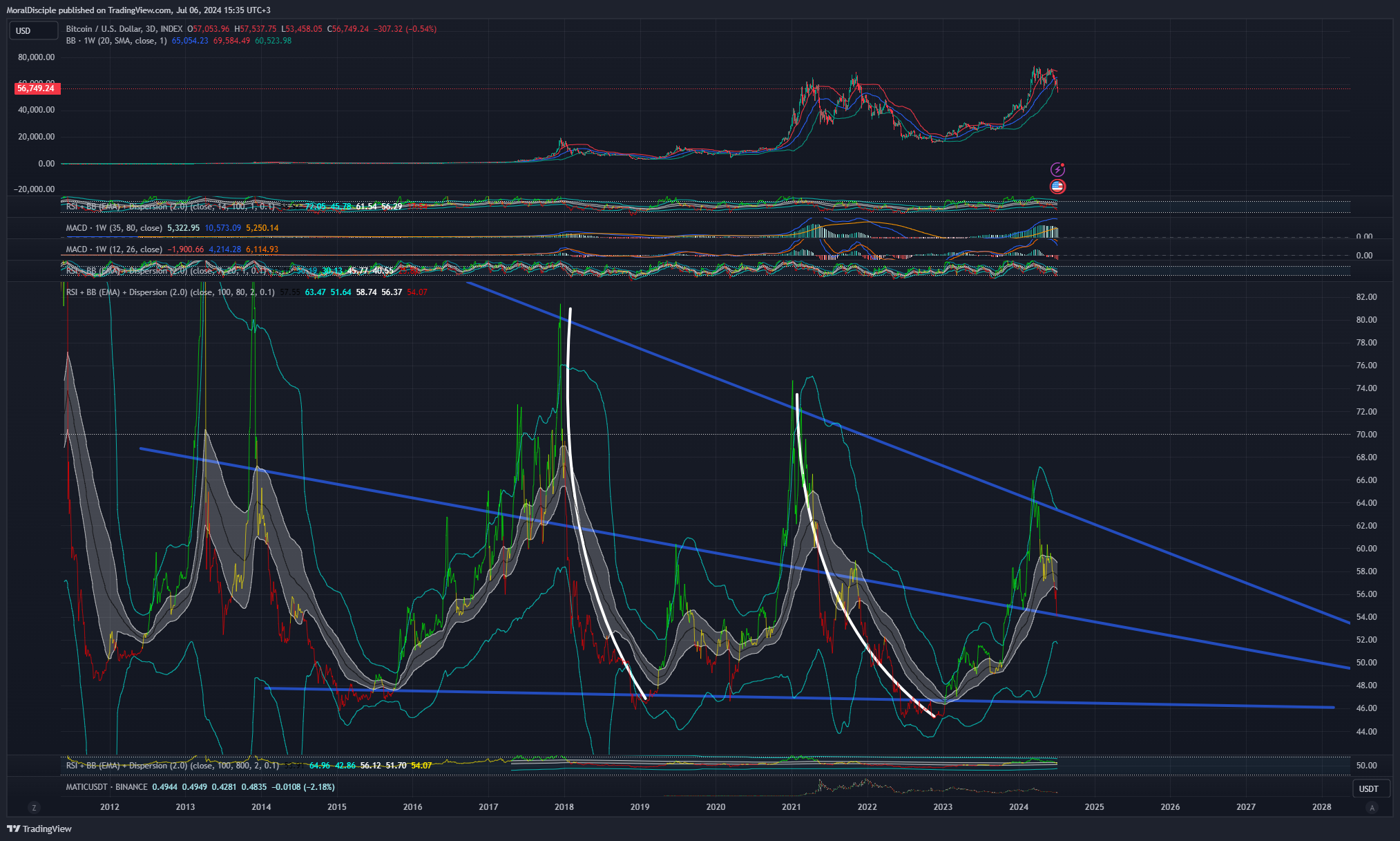Screen dimensions: 1400x841
Task: Click the 50.00 label on bottom RSI scale
Action: tap(1366, 766)
